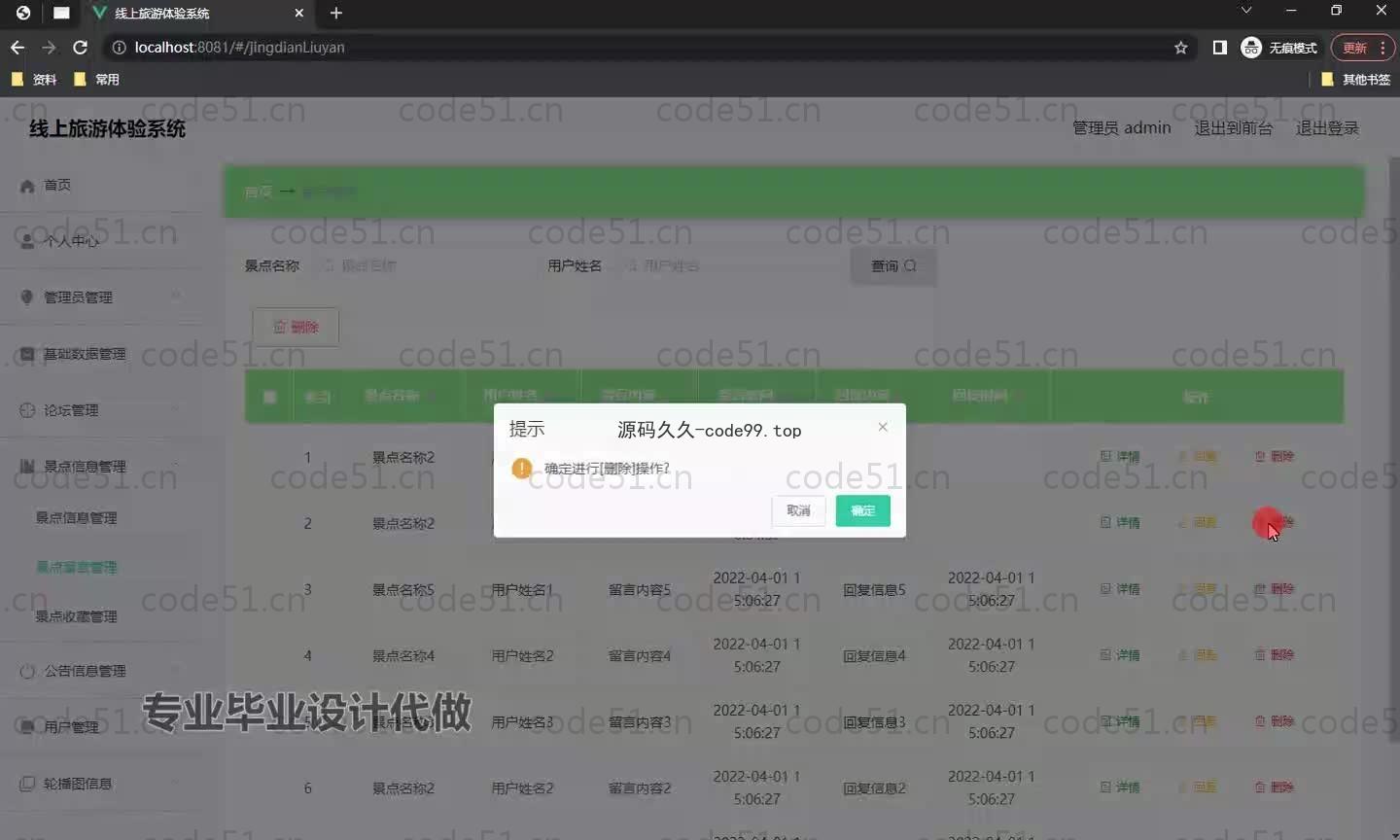This screenshot has width=1400, height=840.
Task: Open the tab search chevron in title bar
Action: (1246, 11)
